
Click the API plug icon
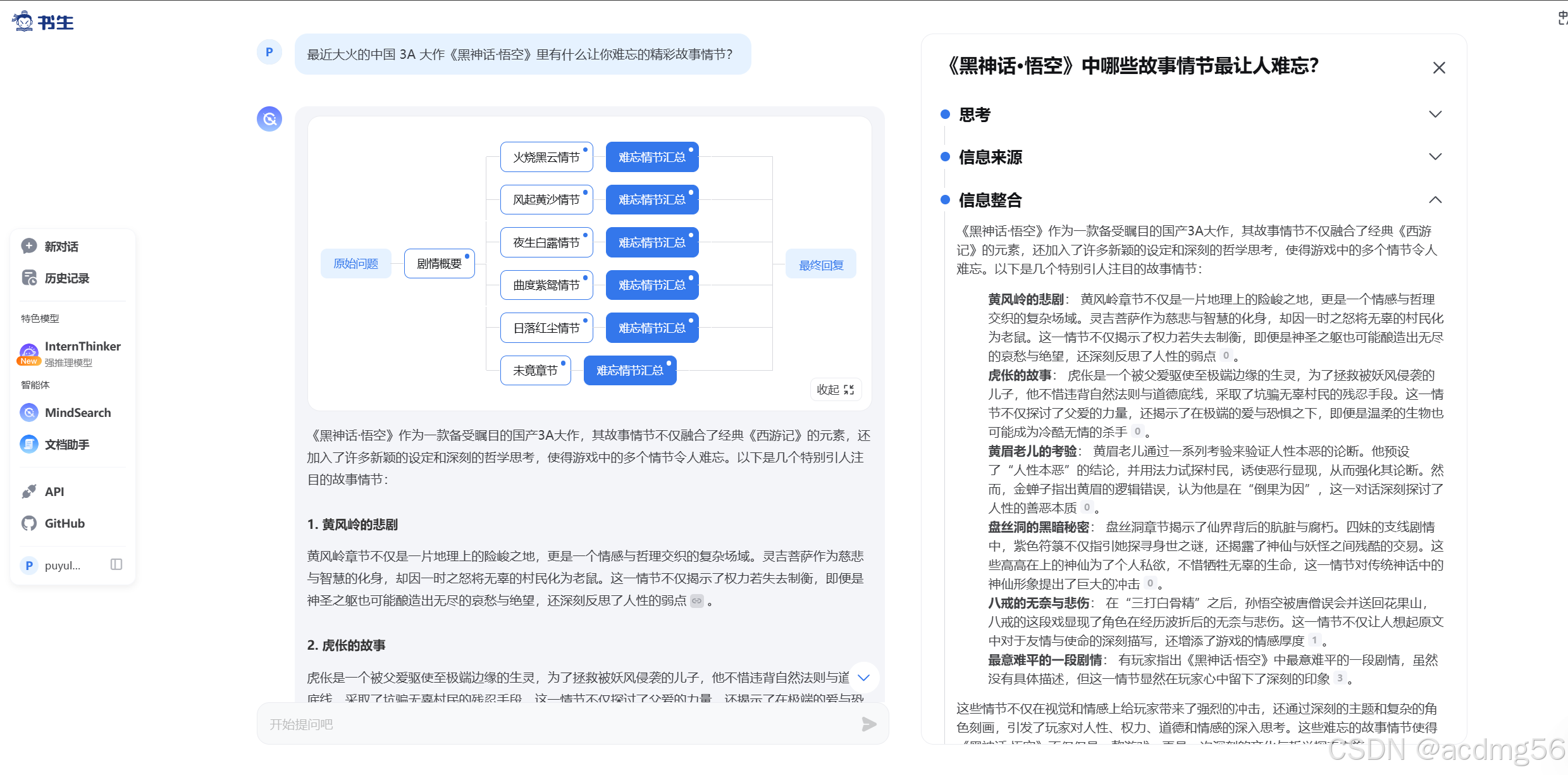(29, 492)
